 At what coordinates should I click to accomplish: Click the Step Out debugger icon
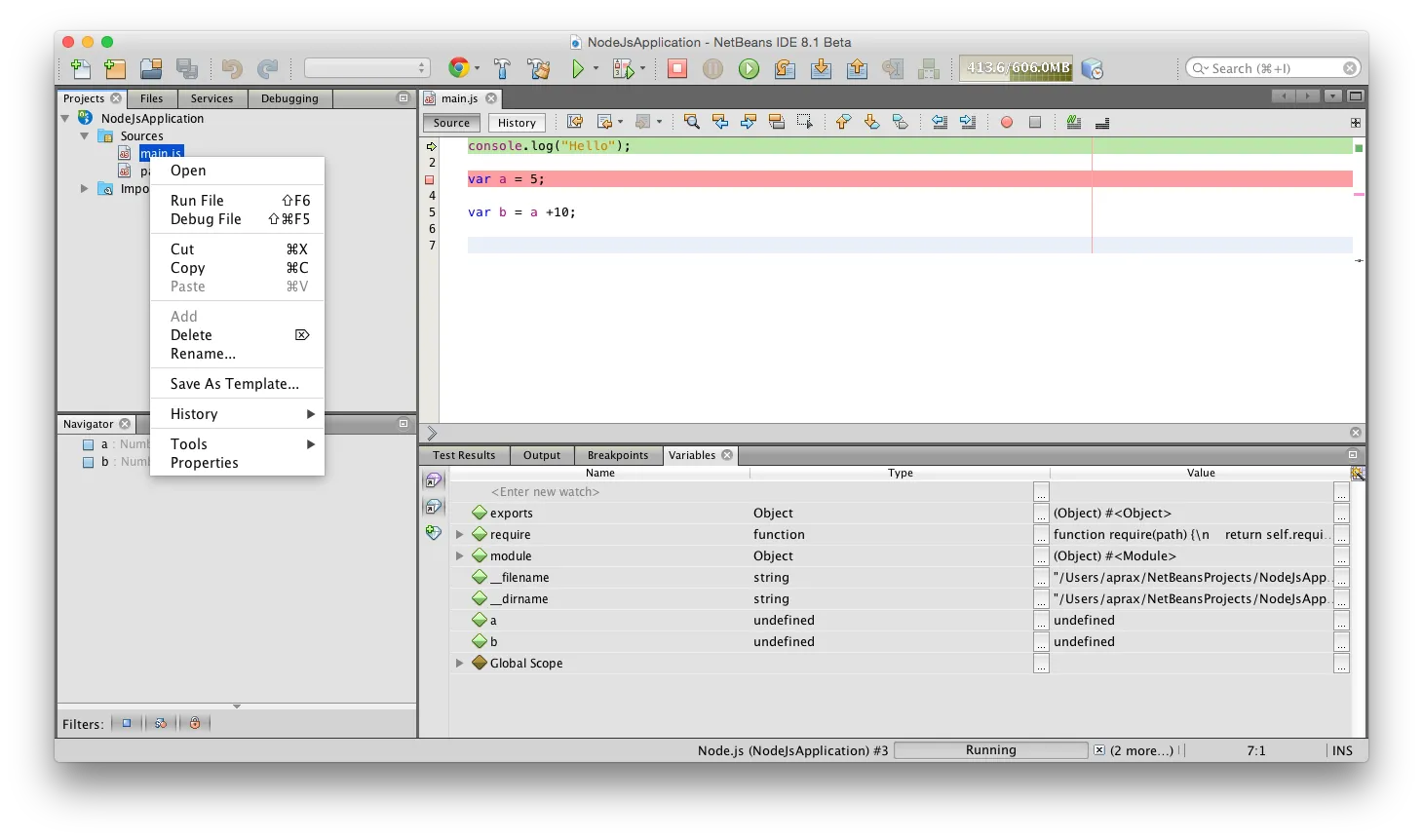point(857,68)
